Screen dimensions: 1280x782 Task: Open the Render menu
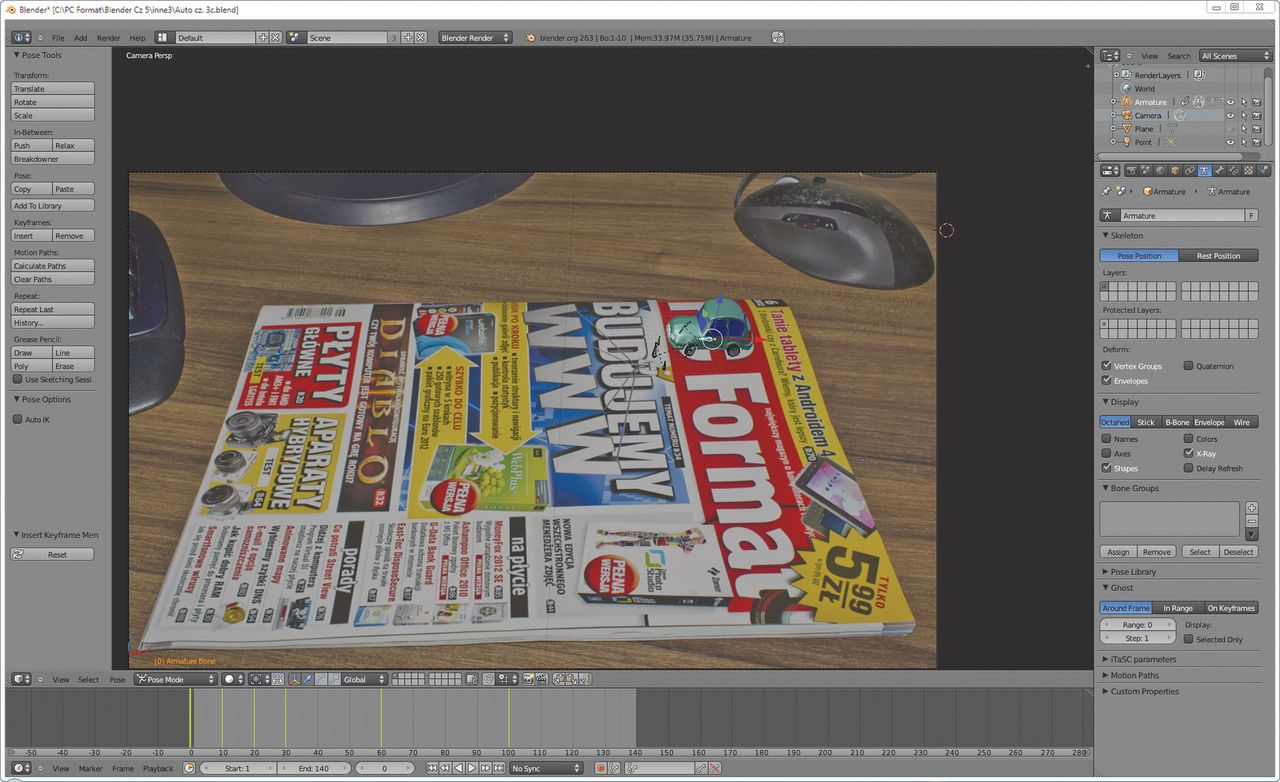point(108,38)
